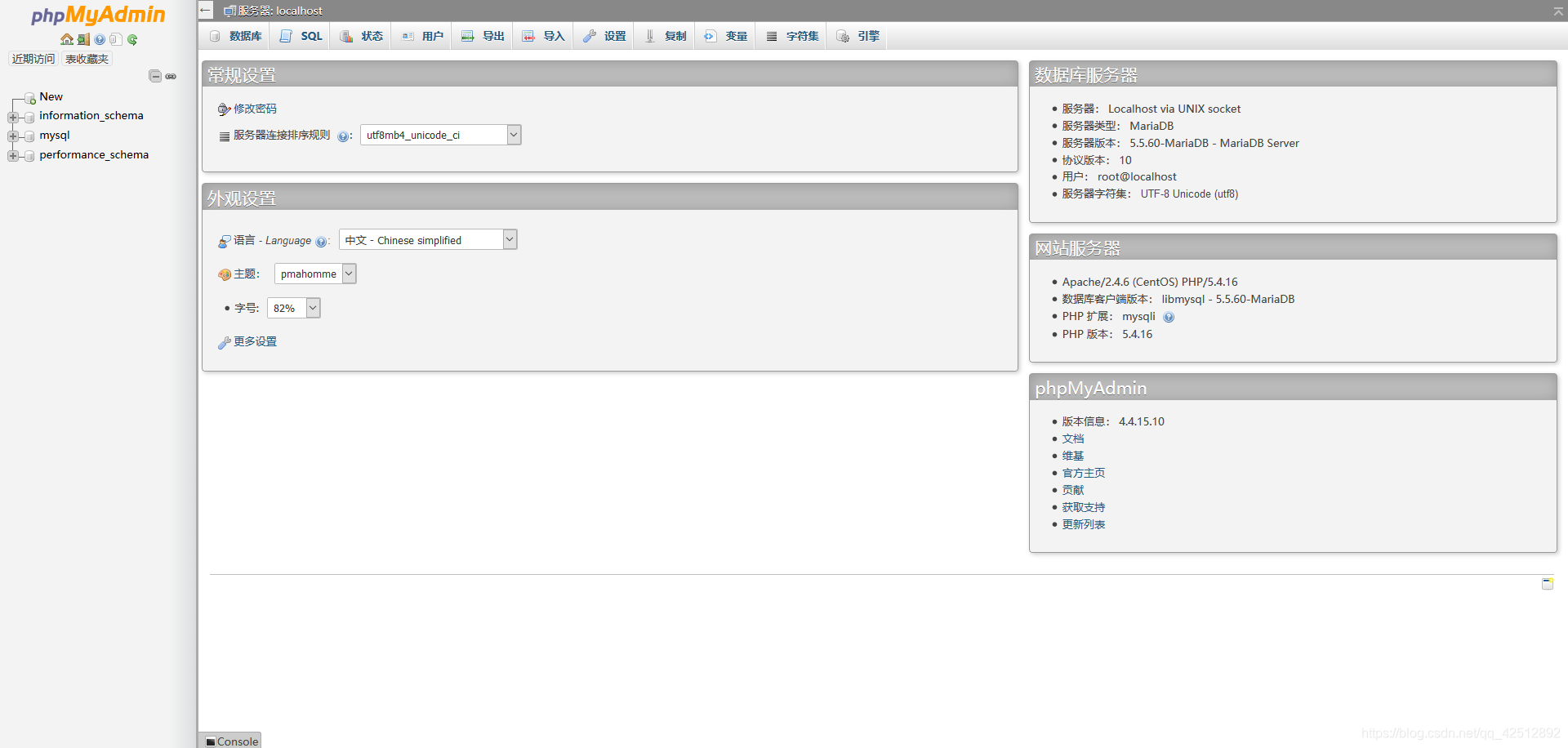Reload the navigation panel with green arrow
The image size is (1568, 748).
(132, 39)
